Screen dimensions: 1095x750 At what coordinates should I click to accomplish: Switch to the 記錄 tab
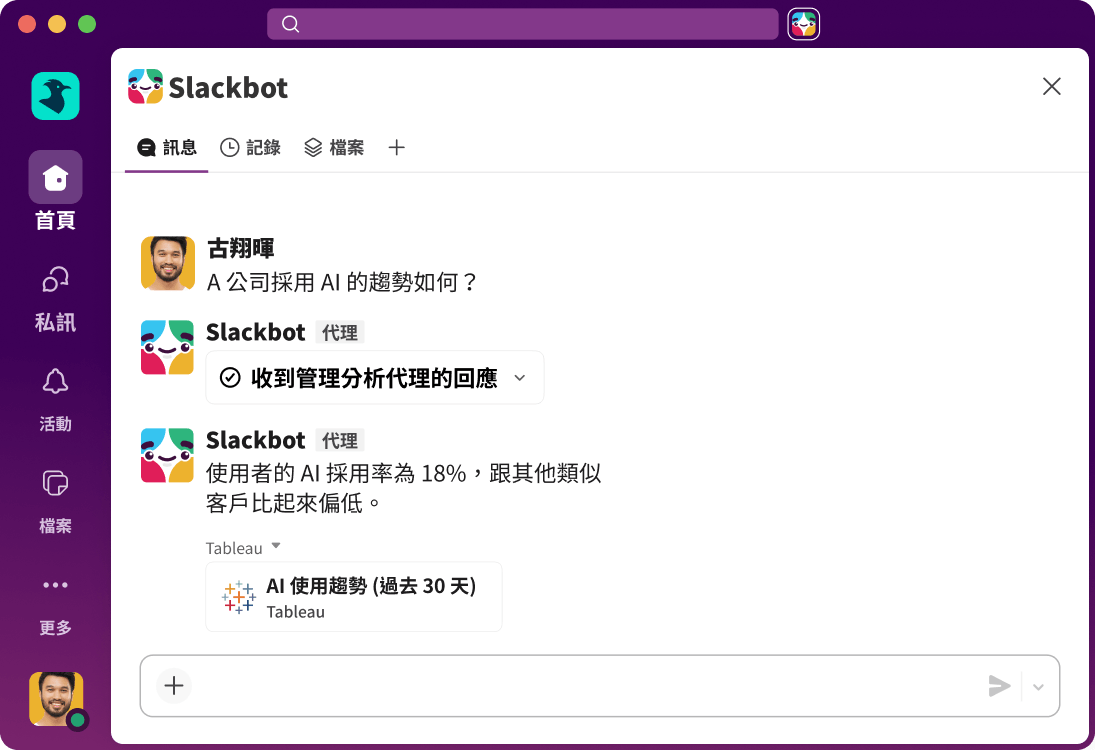click(251, 147)
